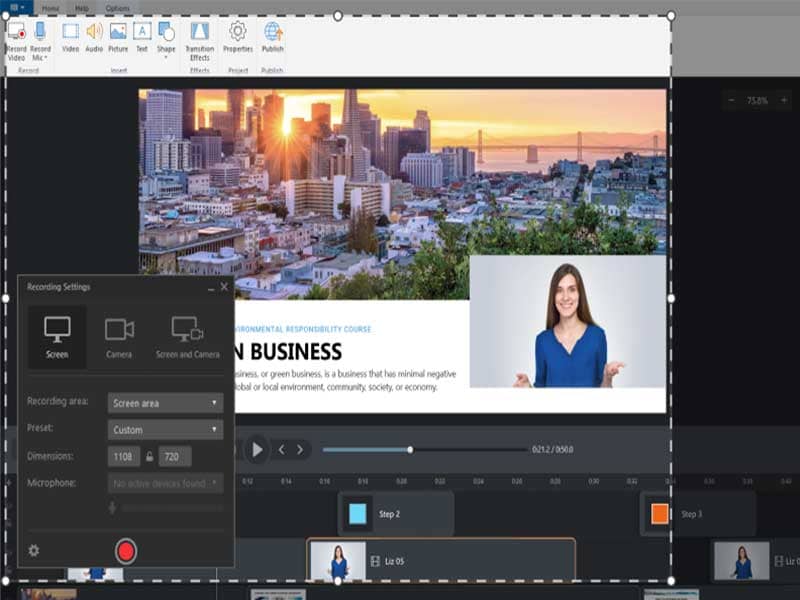Open the Recording area dropdown
The height and width of the screenshot is (600, 800).
pos(165,402)
